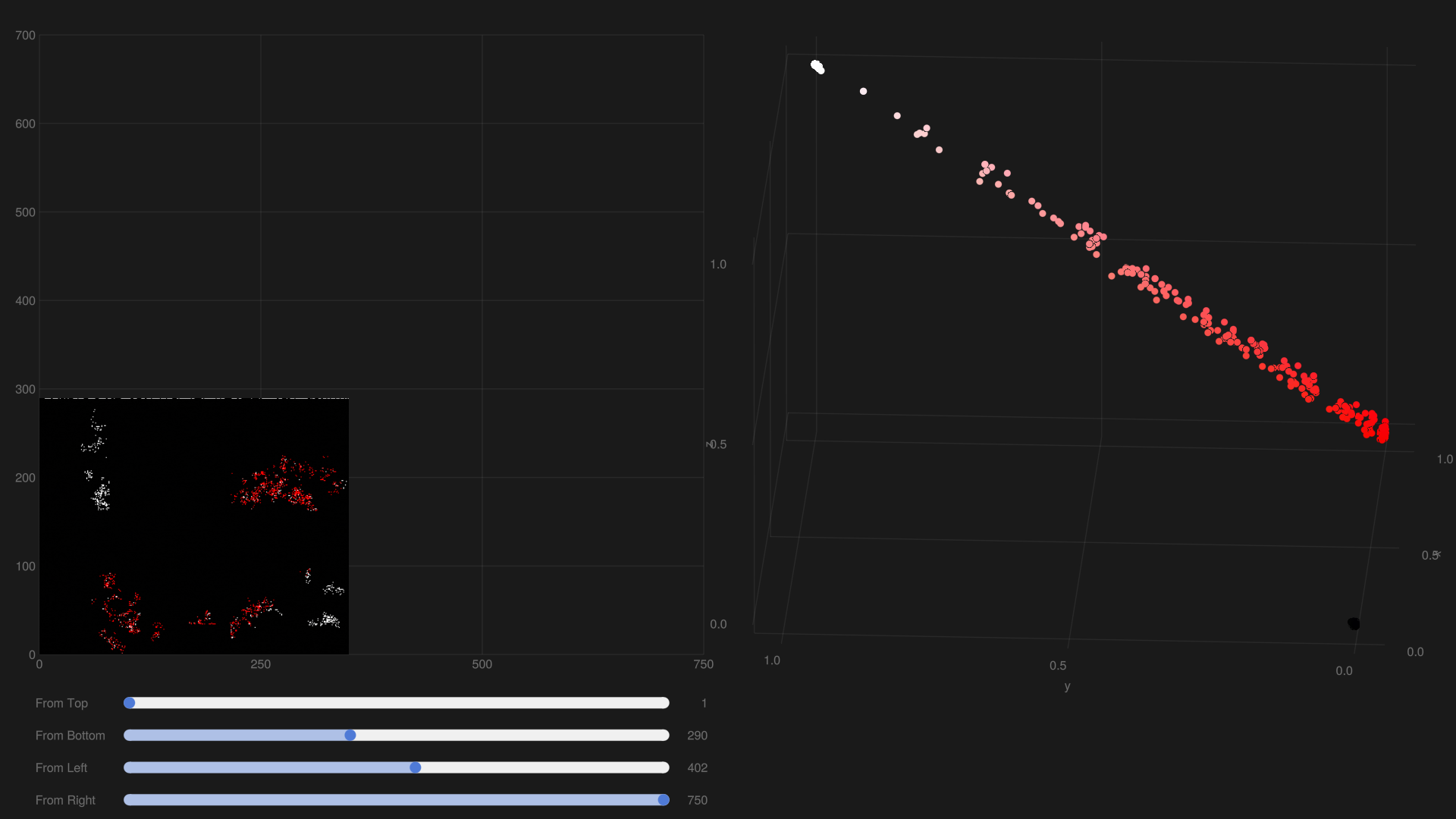
Task: Click the From Top value 1
Action: (704, 704)
